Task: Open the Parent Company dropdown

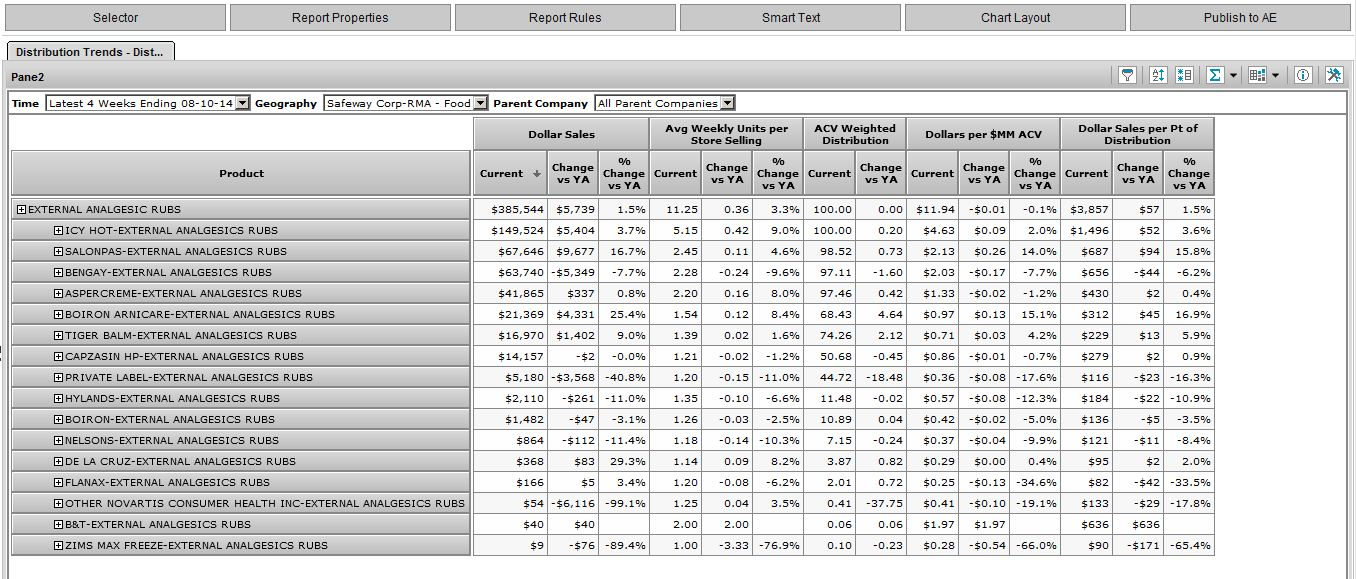Action: pyautogui.click(x=727, y=103)
